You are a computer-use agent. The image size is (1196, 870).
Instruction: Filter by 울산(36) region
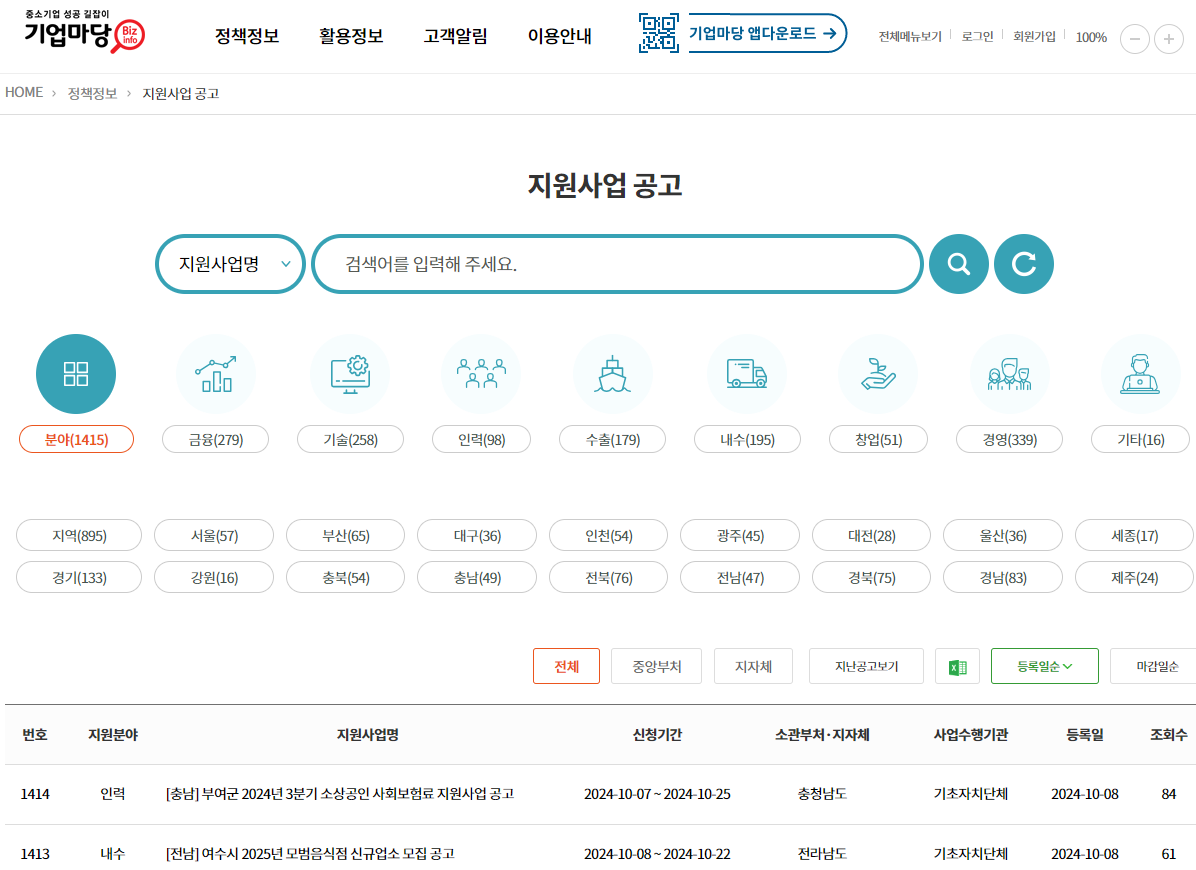pos(1003,535)
